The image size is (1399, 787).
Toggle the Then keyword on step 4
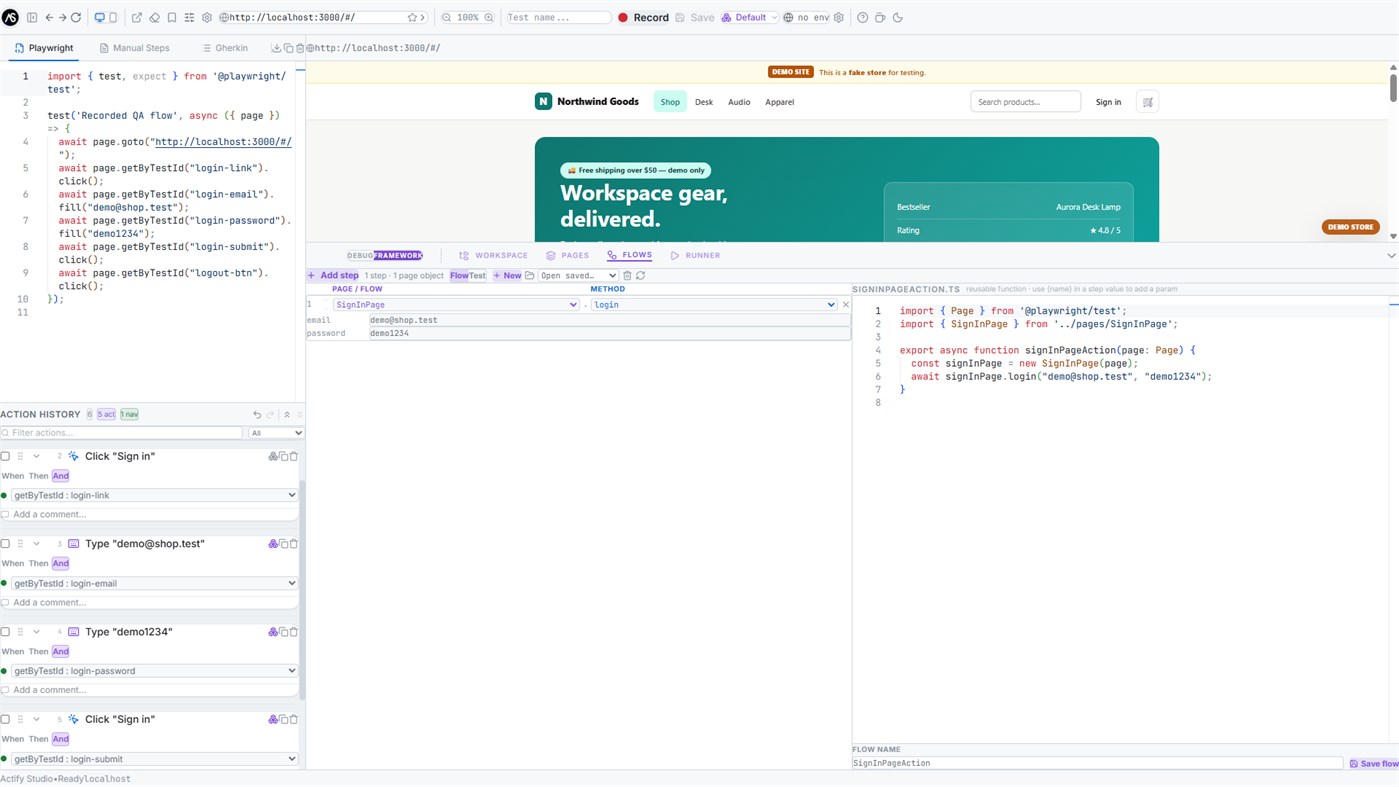38,651
